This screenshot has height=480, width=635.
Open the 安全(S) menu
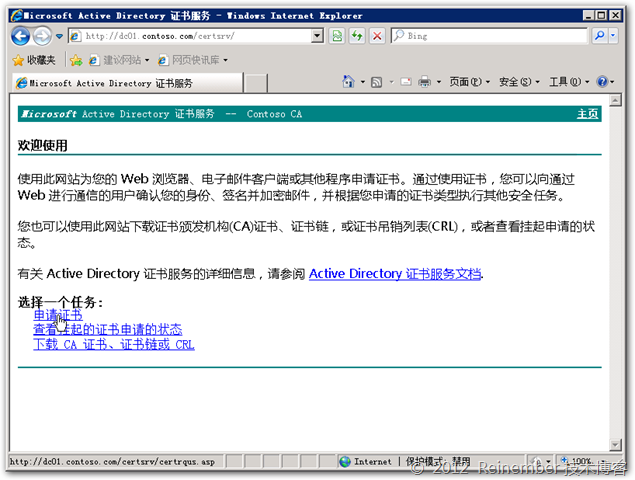tap(519, 82)
